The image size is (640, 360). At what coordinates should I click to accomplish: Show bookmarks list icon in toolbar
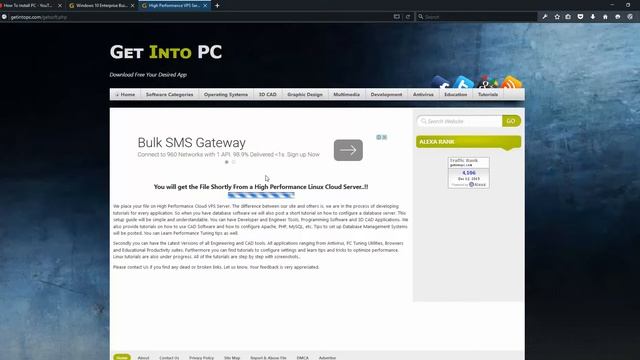click(x=568, y=17)
